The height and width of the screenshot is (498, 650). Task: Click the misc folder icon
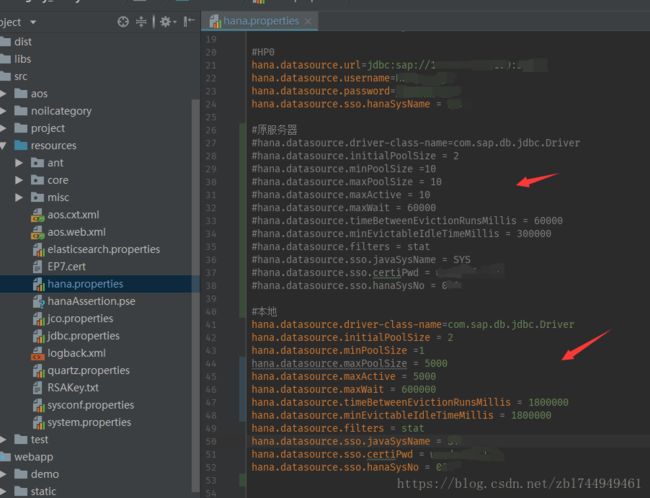point(37,197)
